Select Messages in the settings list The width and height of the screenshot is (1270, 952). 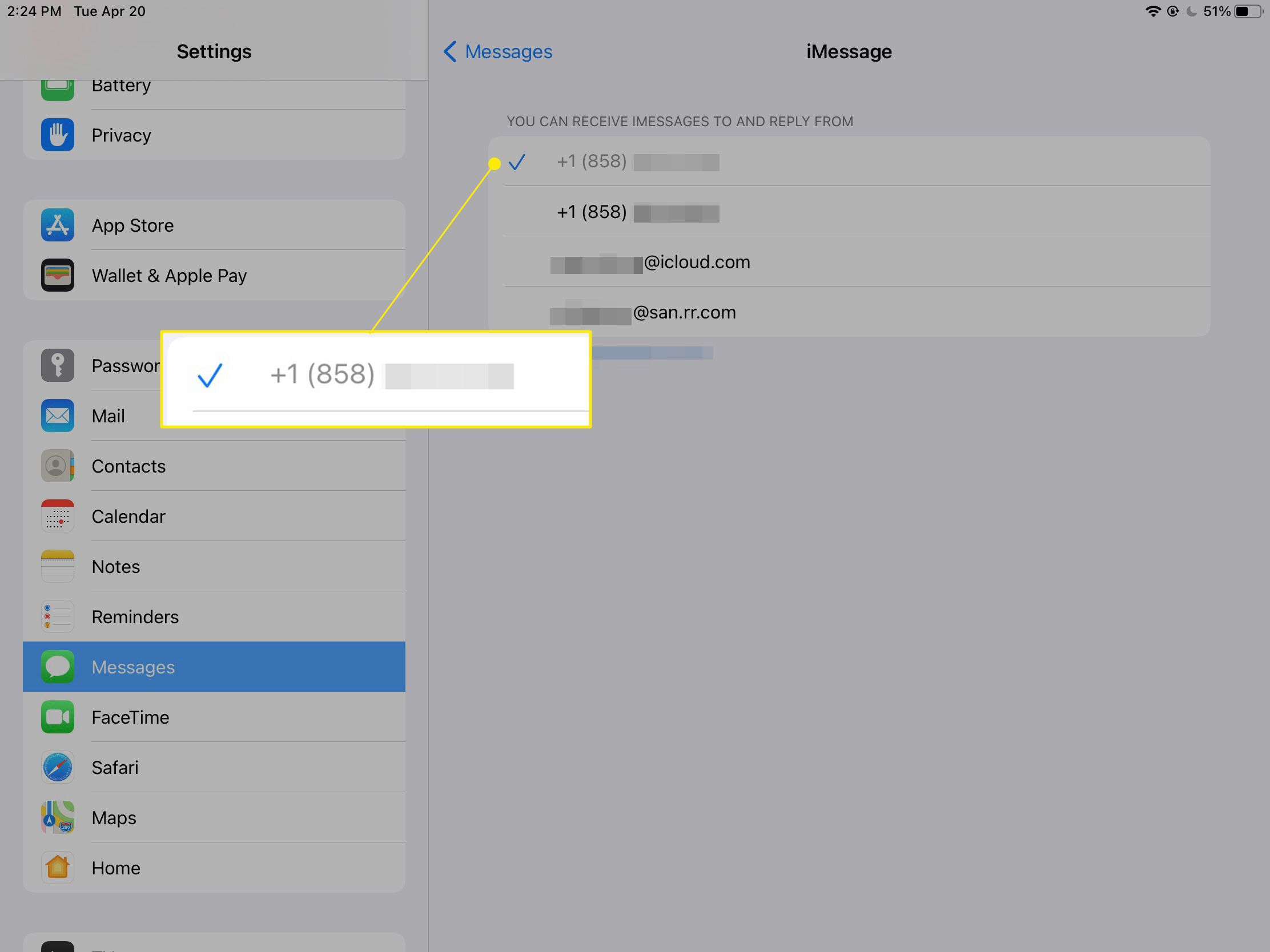click(214, 666)
